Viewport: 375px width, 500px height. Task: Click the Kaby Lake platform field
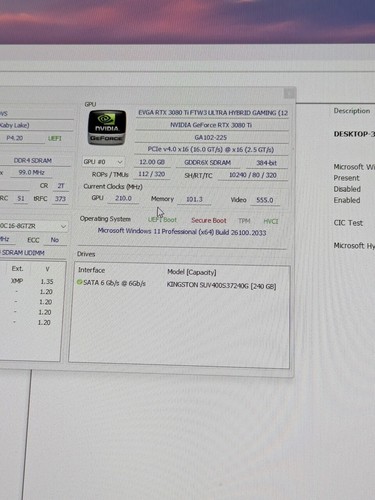pyautogui.click(x=15, y=125)
